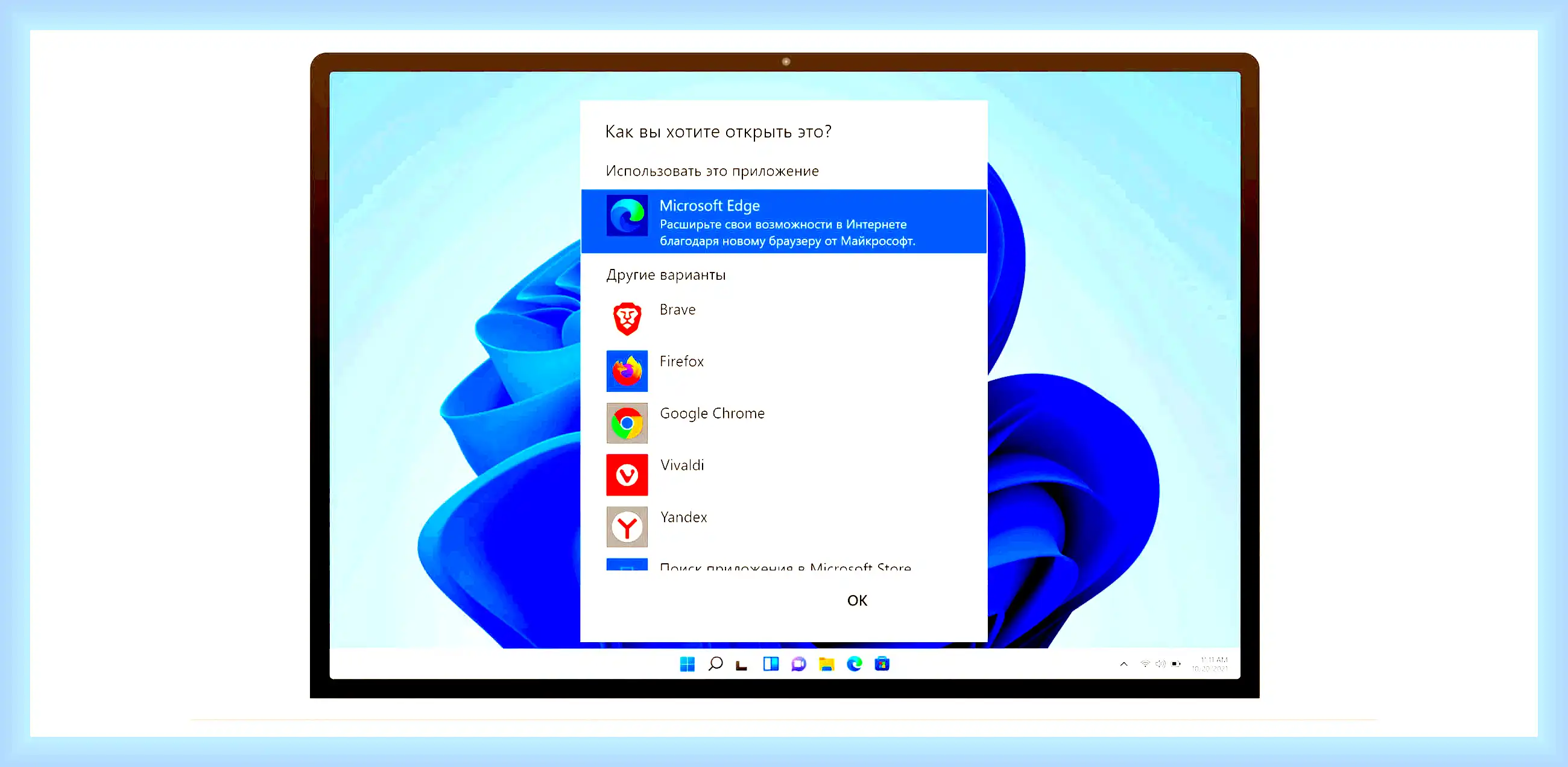The width and height of the screenshot is (1568, 767).
Task: Select the Google Chrome icon
Action: (627, 423)
